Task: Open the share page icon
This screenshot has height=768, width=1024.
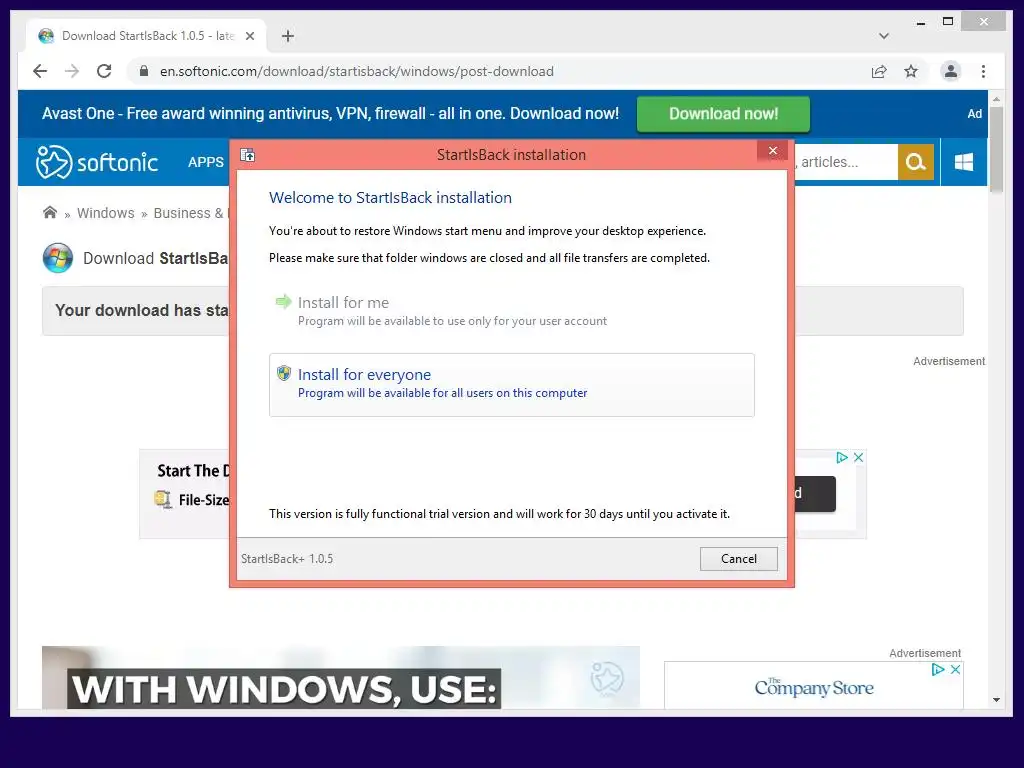Action: coord(879,71)
